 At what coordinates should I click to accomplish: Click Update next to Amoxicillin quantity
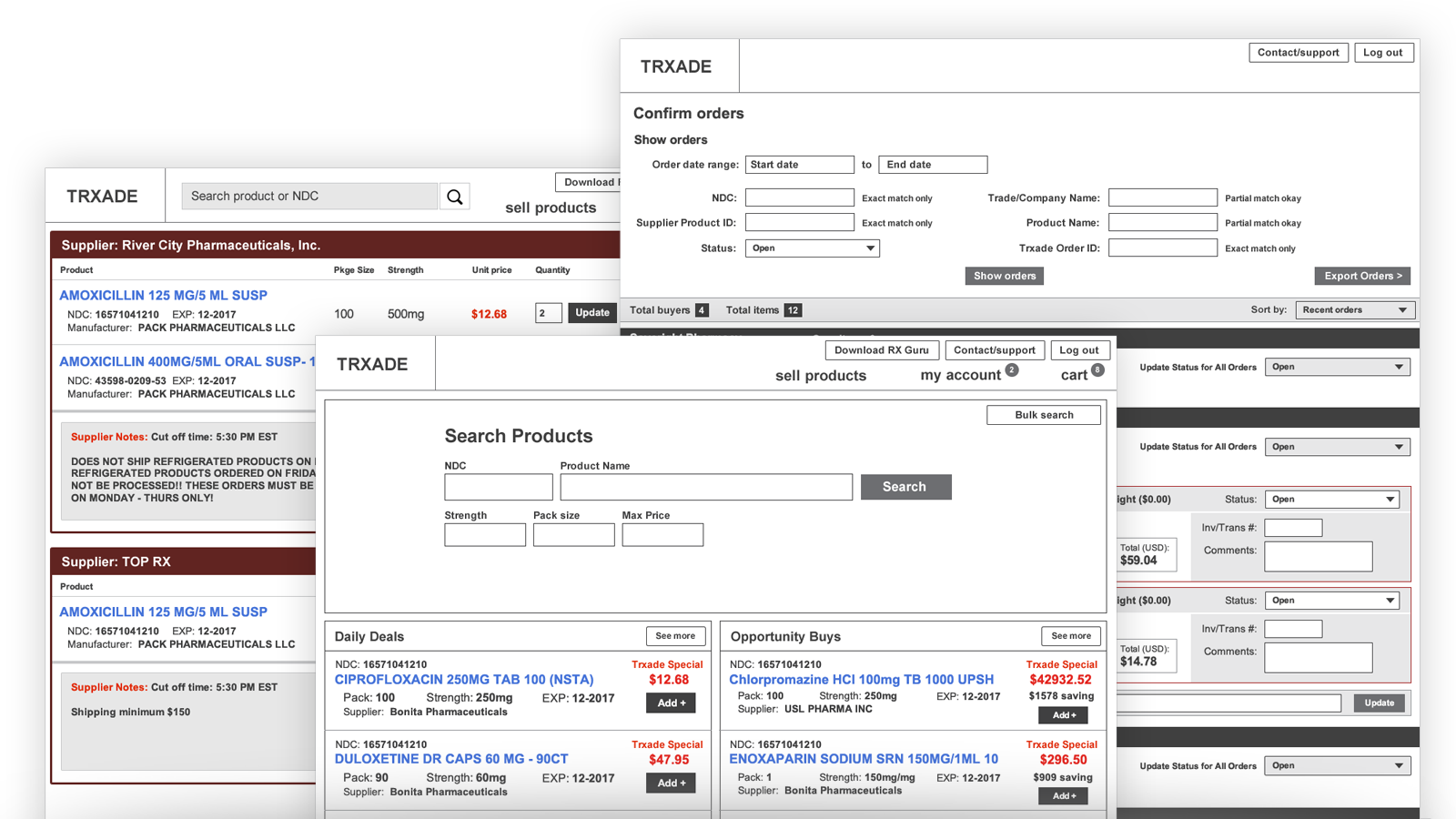[x=592, y=313]
